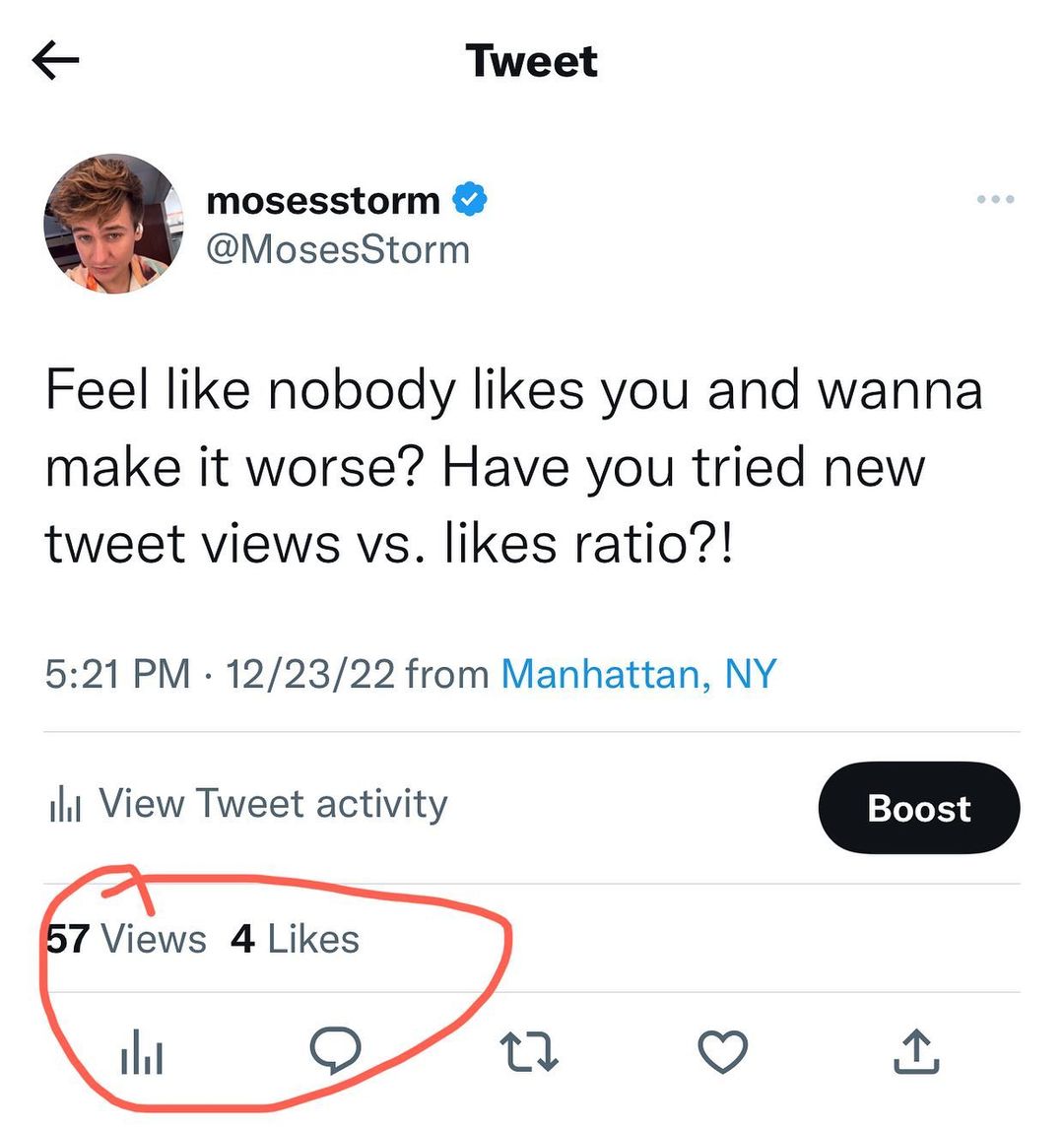Click the analytics icon in the action bar
1064x1129 pixels.
click(x=142, y=1052)
